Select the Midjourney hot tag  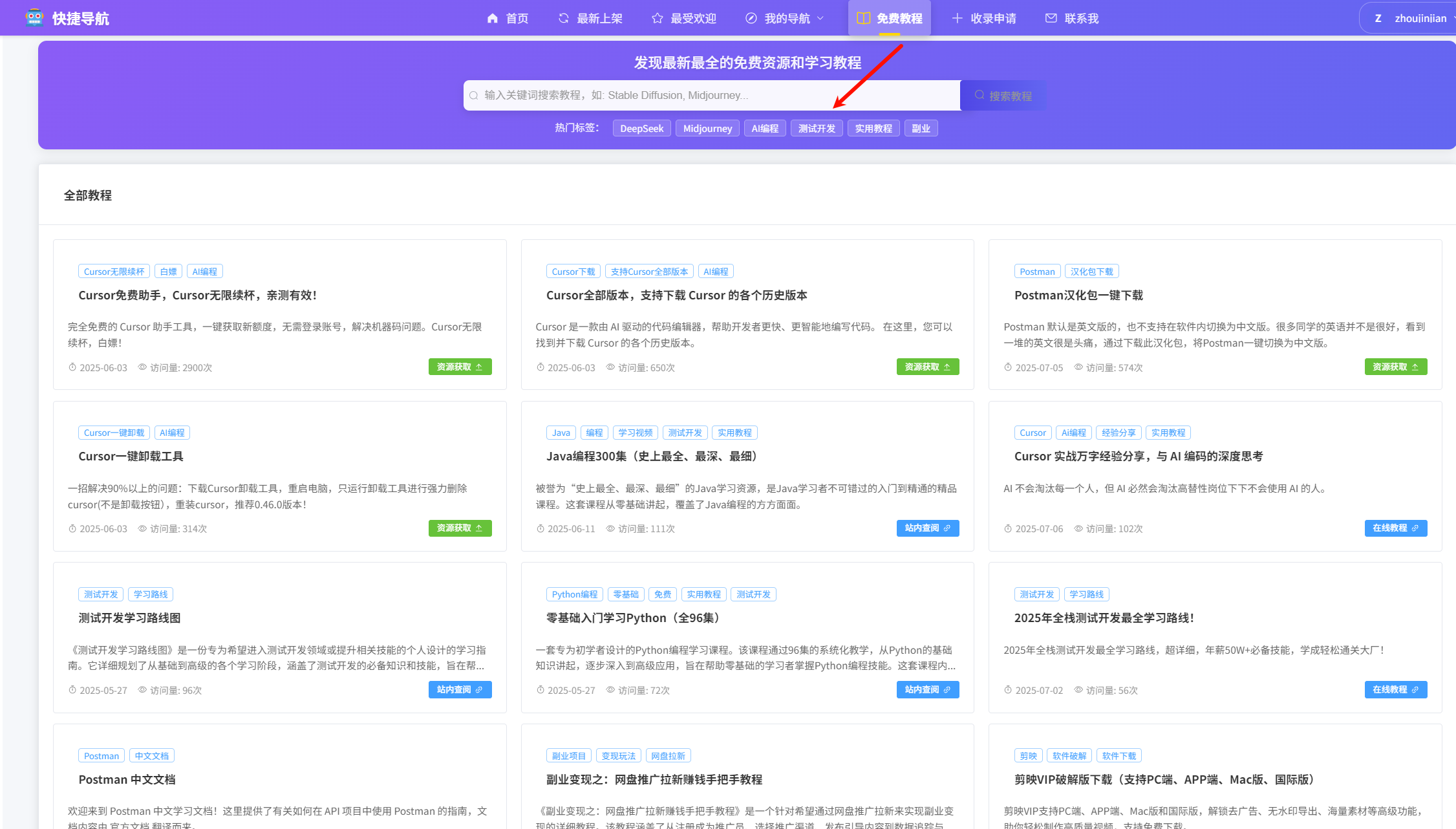(x=707, y=129)
